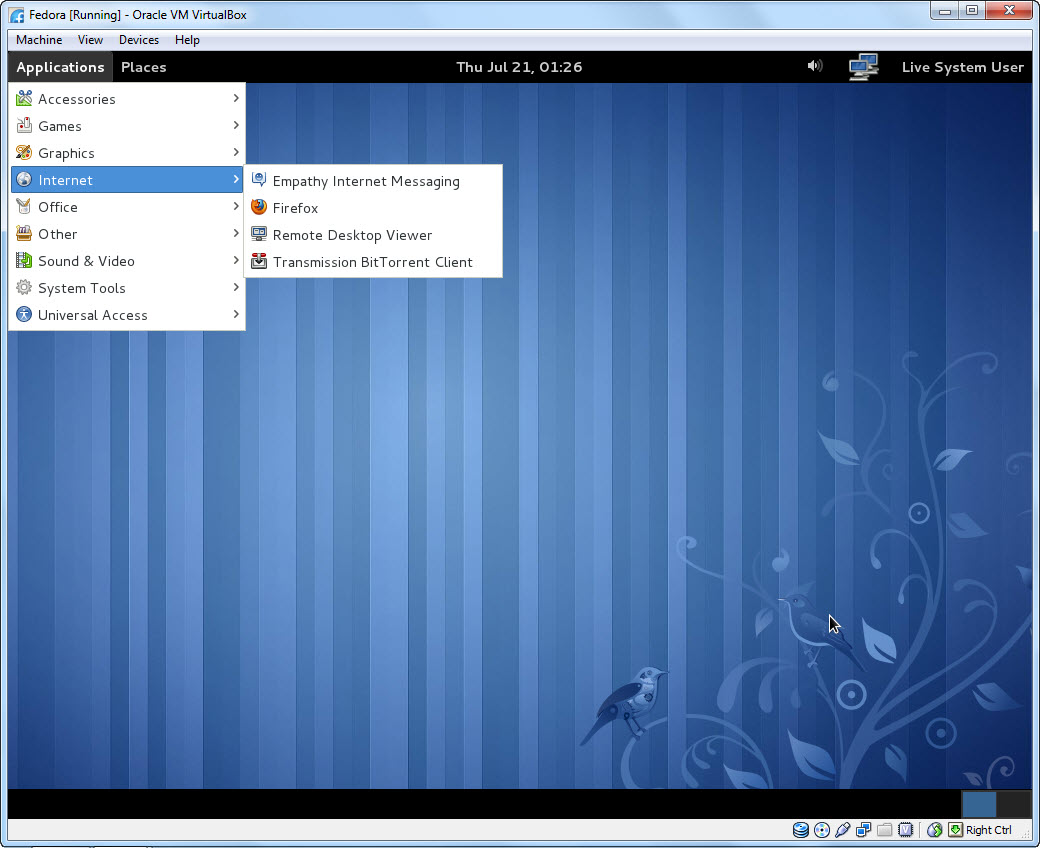The width and height of the screenshot is (1040, 848).
Task: Open the VirtualBox Devices menu
Action: tap(139, 40)
